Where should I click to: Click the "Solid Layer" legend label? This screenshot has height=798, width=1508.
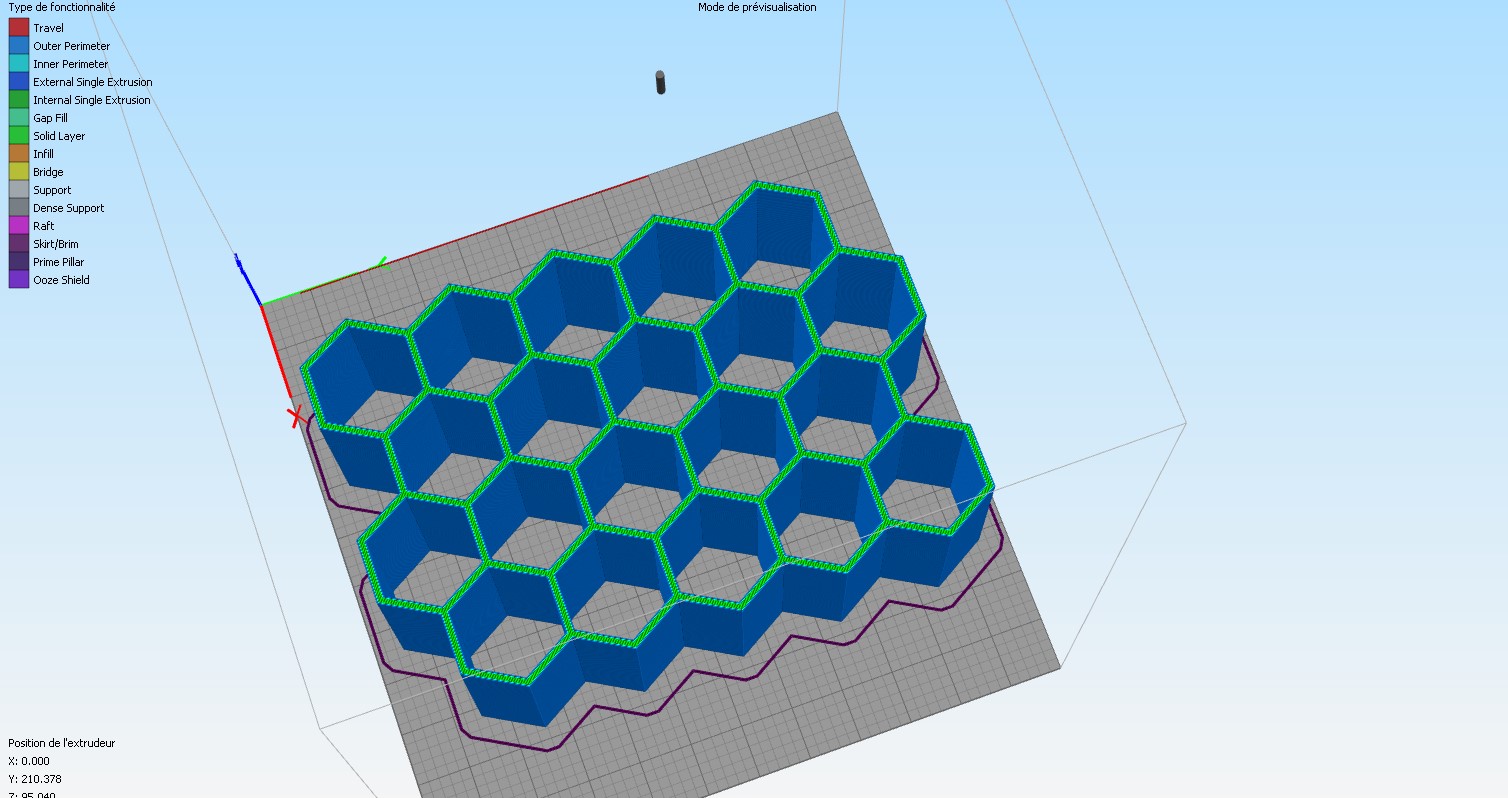59,136
